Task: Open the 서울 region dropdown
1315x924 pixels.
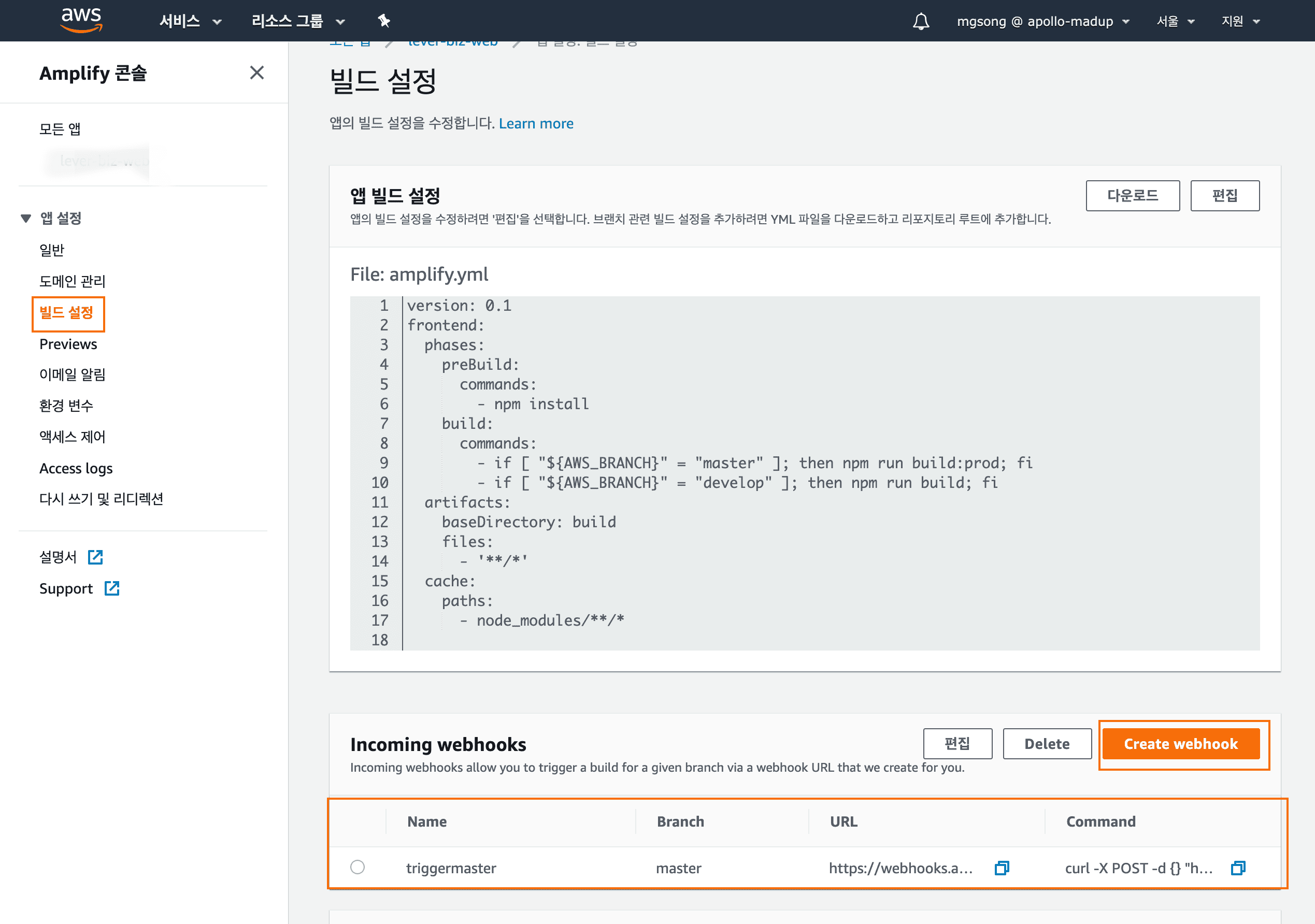Action: pyautogui.click(x=1175, y=21)
